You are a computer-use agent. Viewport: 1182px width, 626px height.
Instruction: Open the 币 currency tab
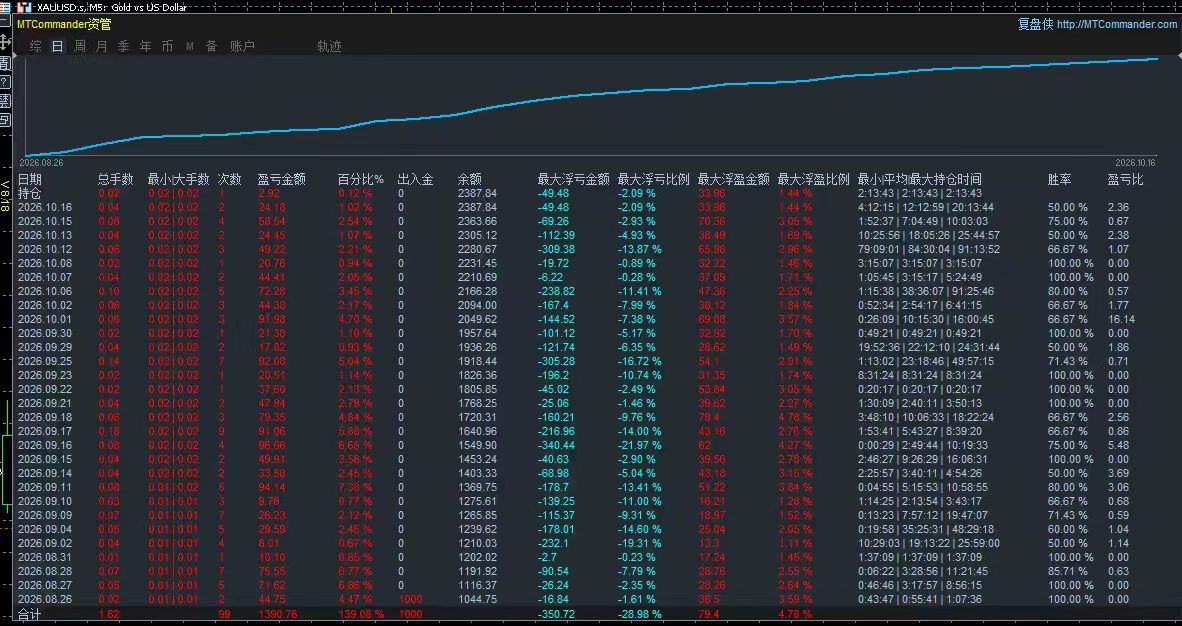(x=167, y=46)
